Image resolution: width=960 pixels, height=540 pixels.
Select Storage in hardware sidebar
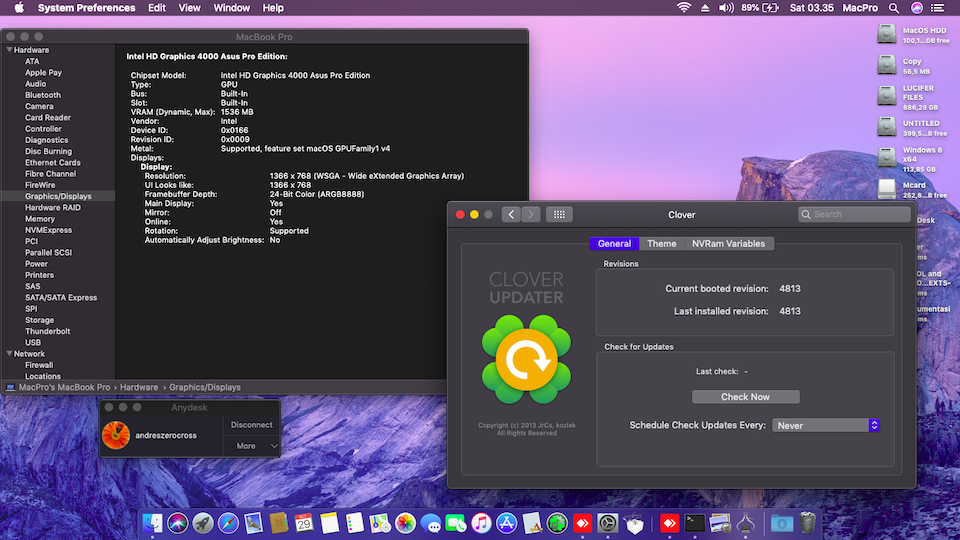click(40, 320)
